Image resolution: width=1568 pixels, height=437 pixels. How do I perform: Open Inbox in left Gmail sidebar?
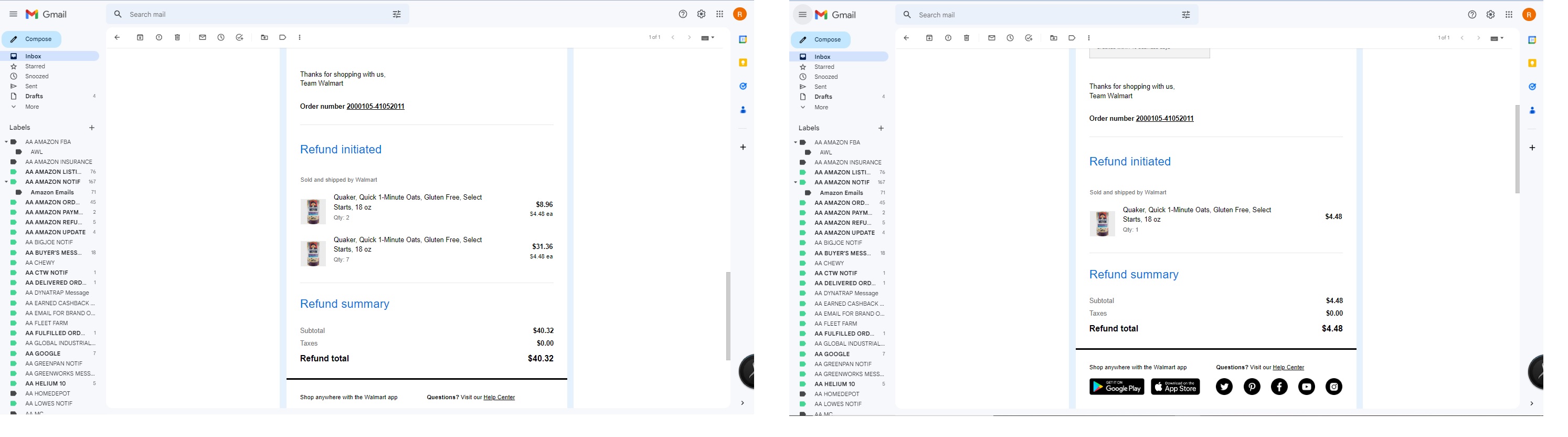50,56
